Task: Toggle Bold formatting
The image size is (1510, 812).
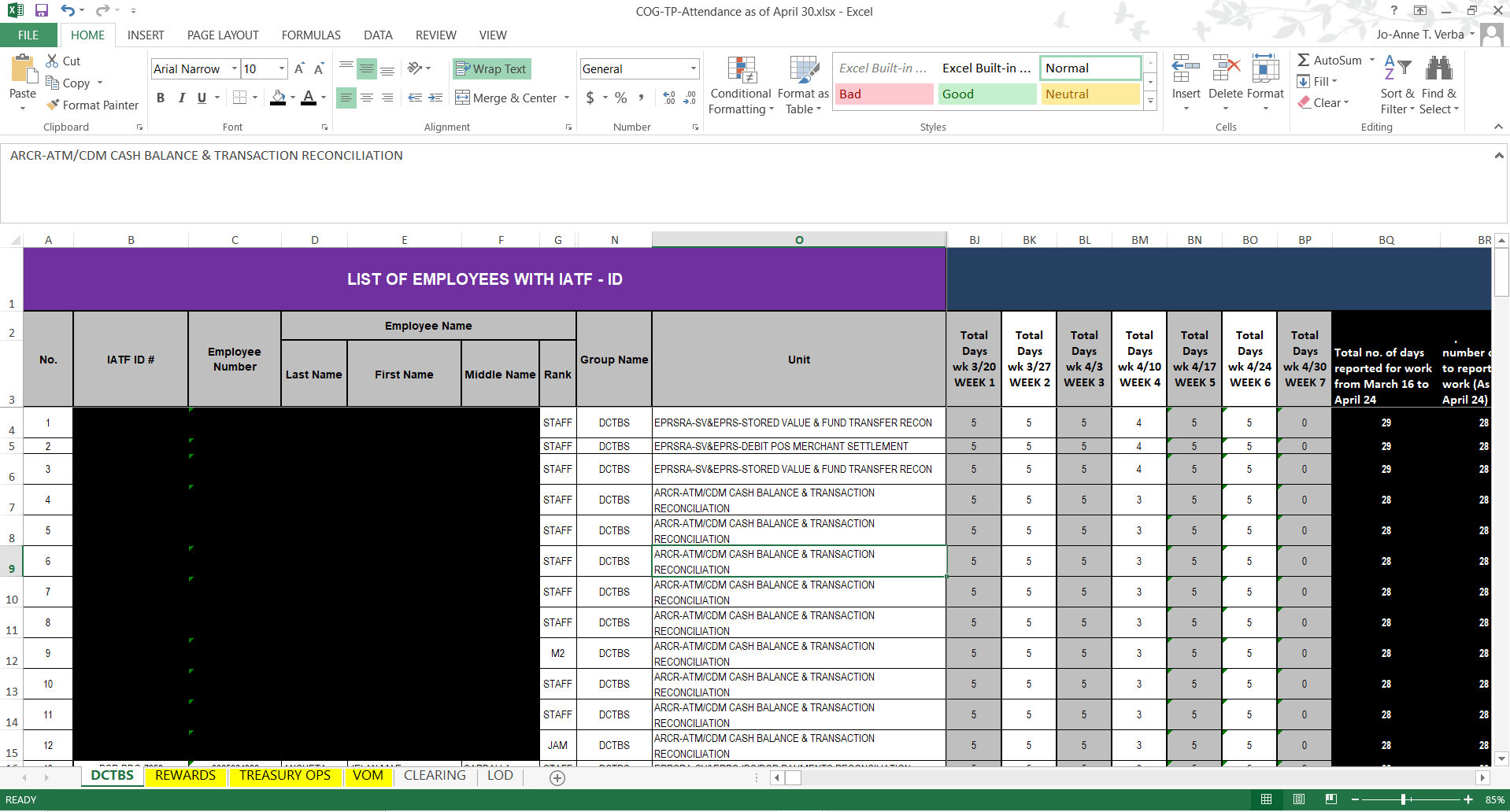Action: (161, 98)
